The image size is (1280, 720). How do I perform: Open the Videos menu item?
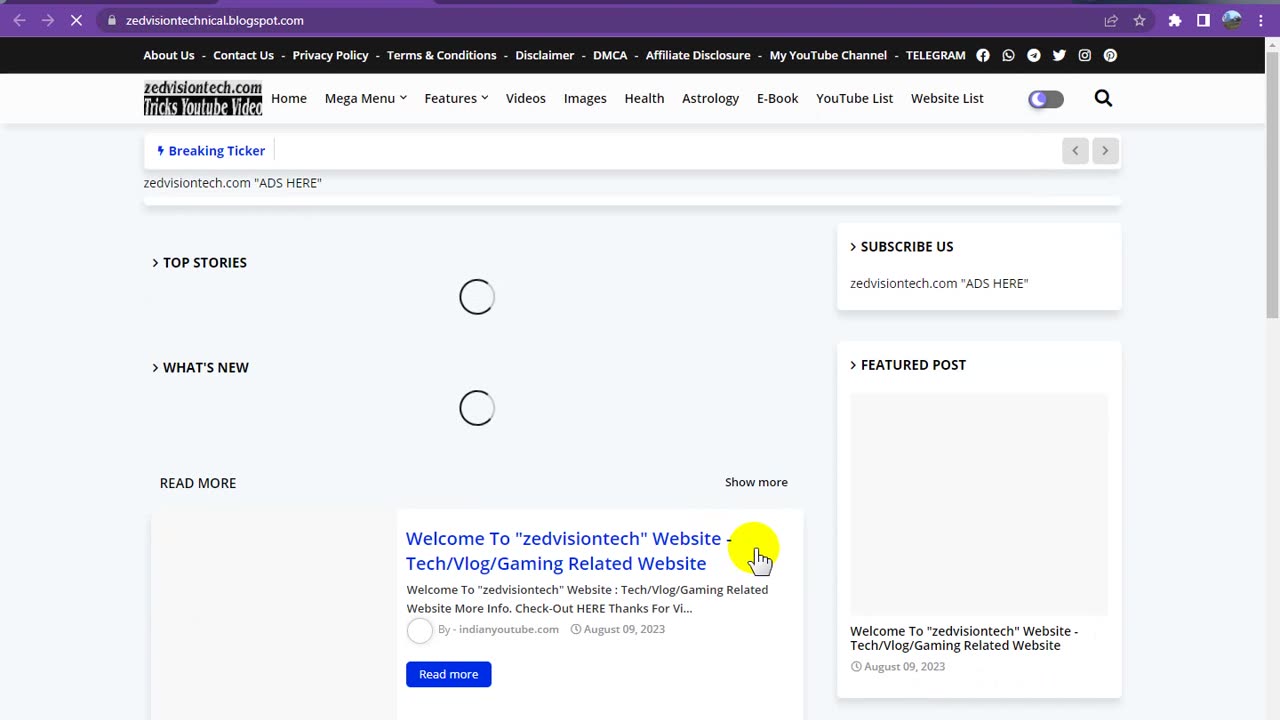point(526,98)
